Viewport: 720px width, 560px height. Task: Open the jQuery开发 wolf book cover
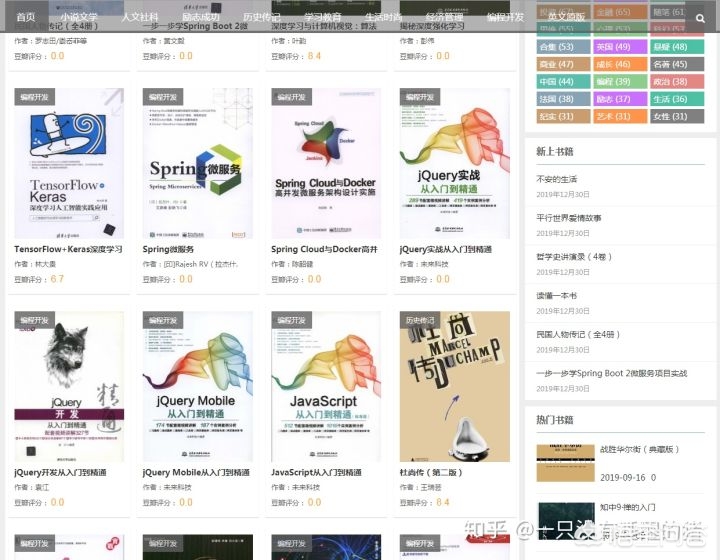point(69,386)
